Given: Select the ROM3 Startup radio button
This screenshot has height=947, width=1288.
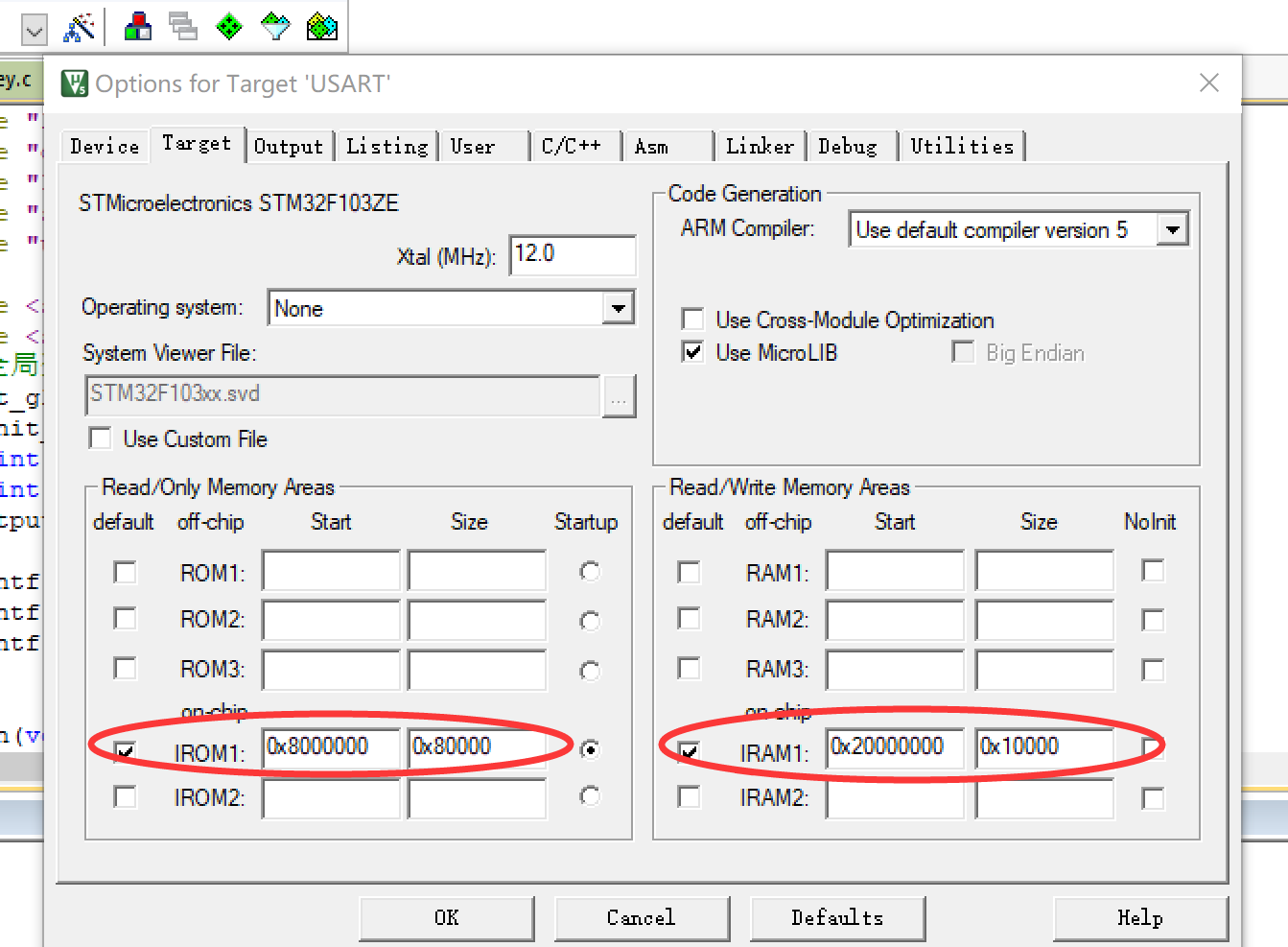Looking at the screenshot, I should coord(590,670).
